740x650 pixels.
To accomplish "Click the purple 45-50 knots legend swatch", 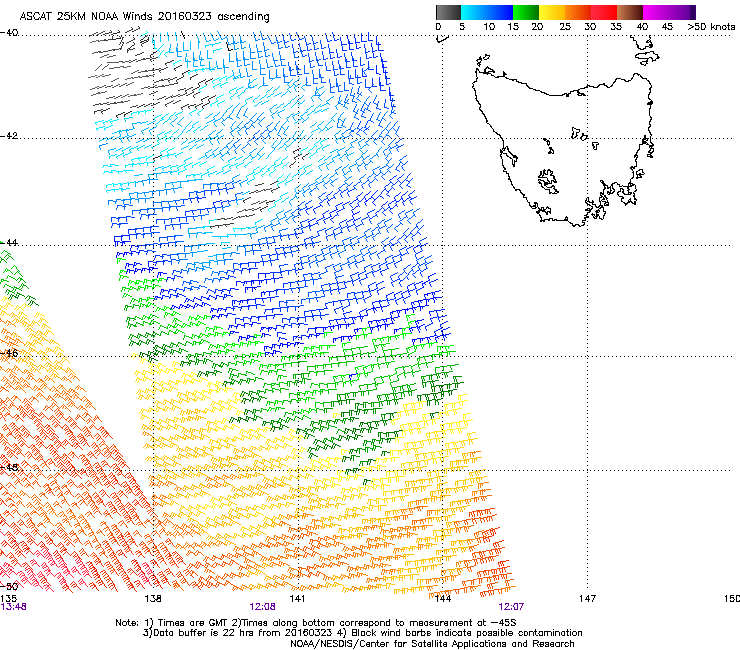I will coord(682,12).
